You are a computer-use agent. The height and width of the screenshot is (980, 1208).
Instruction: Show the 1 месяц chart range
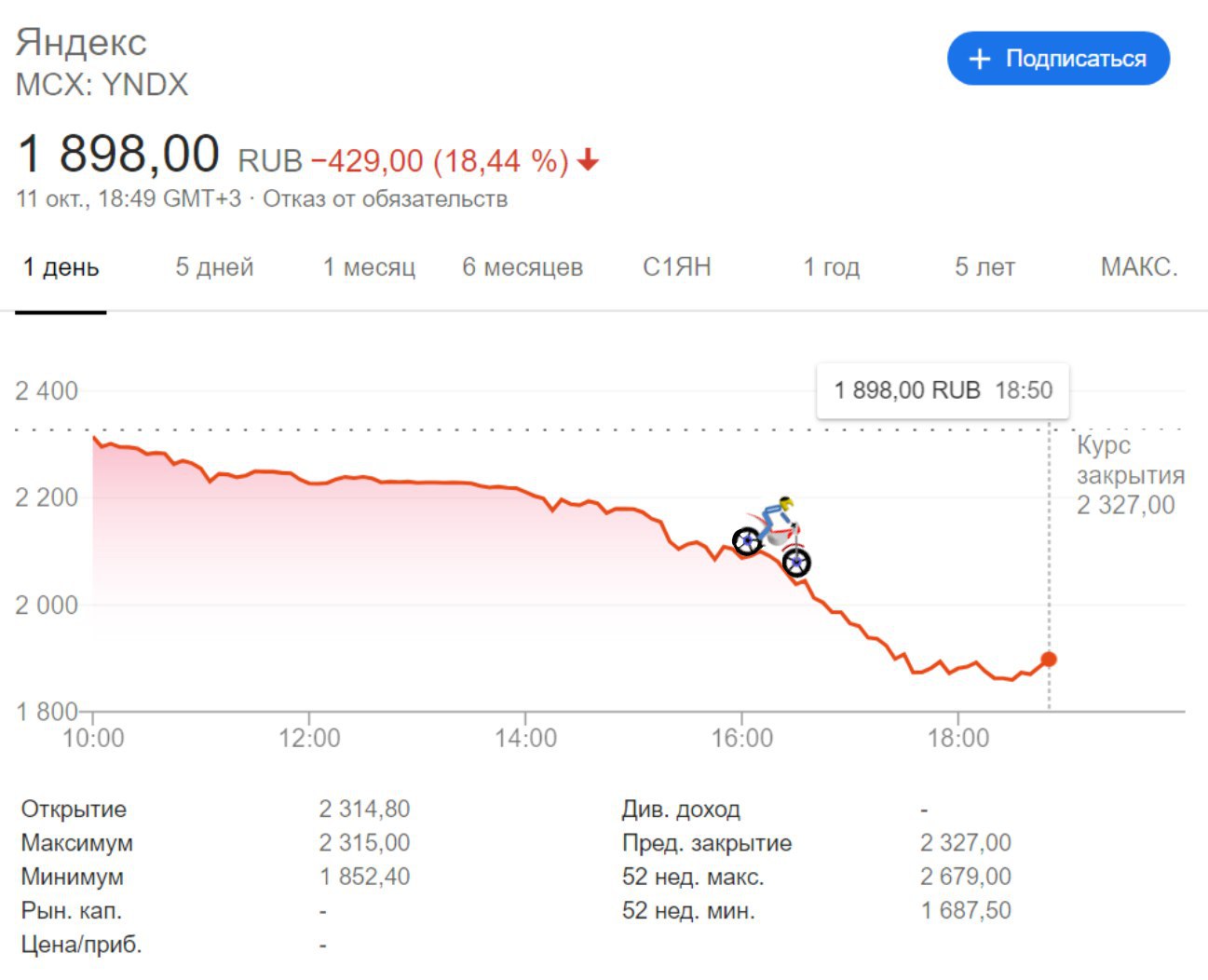click(369, 267)
